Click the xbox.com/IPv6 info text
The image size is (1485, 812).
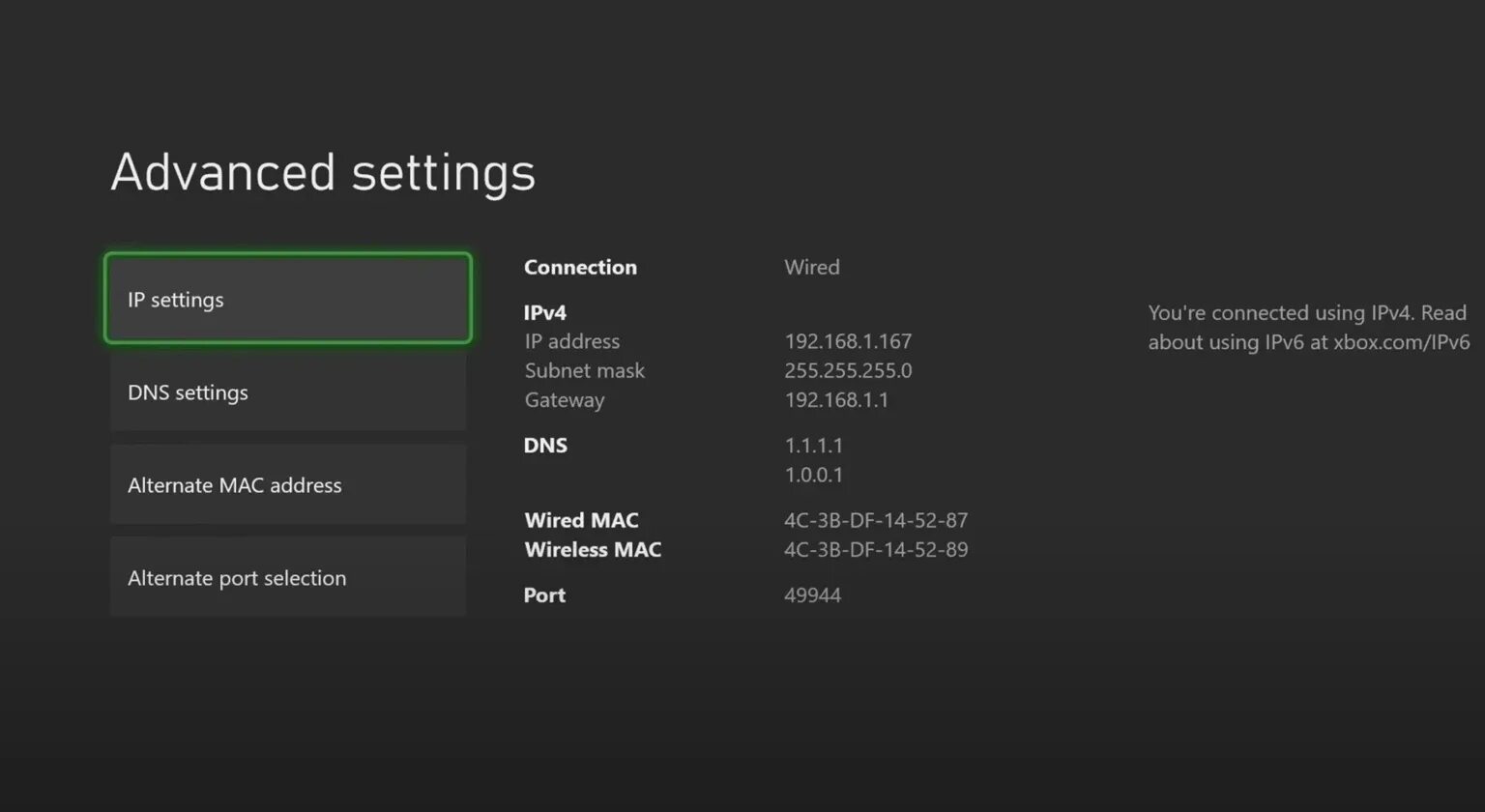pyautogui.click(x=1308, y=328)
